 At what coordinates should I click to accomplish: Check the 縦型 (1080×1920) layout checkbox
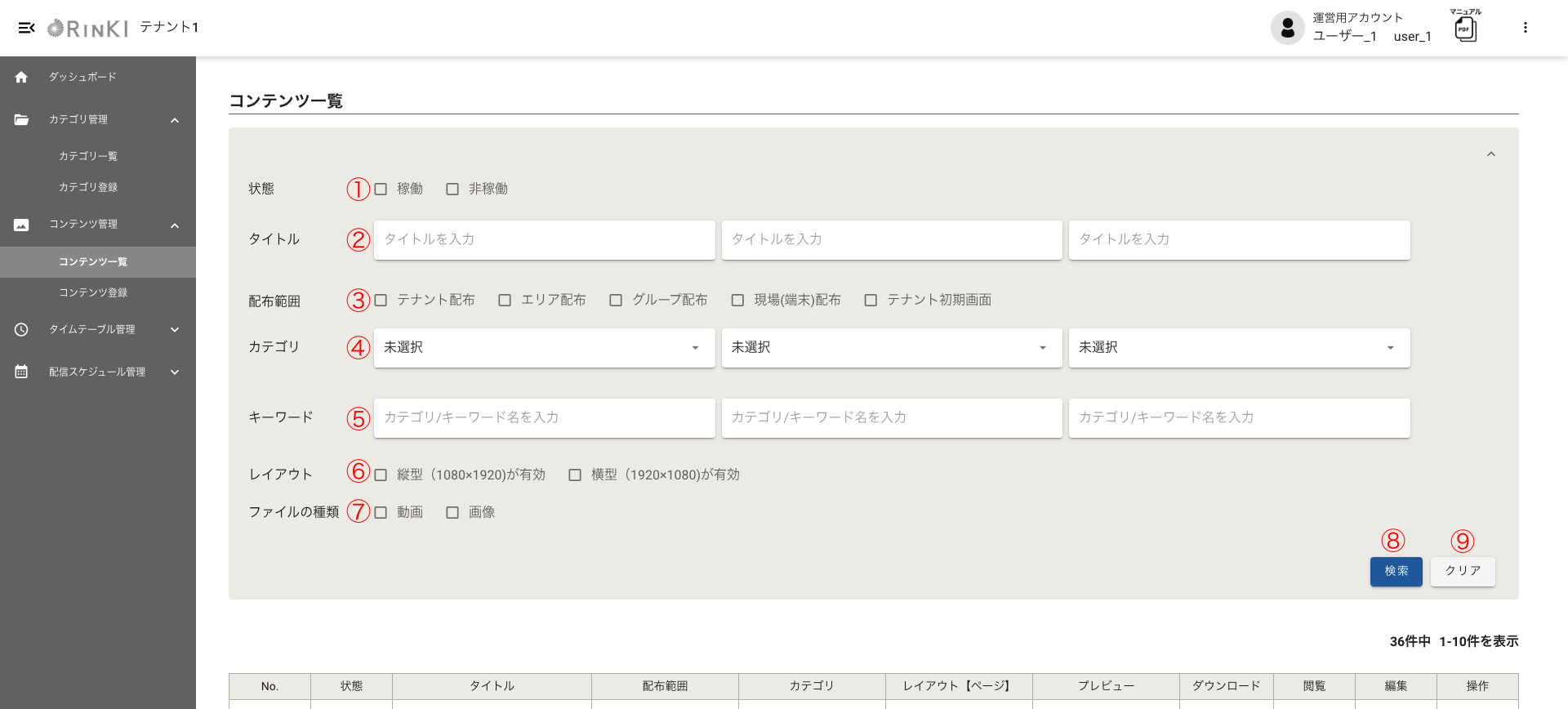pyautogui.click(x=381, y=475)
